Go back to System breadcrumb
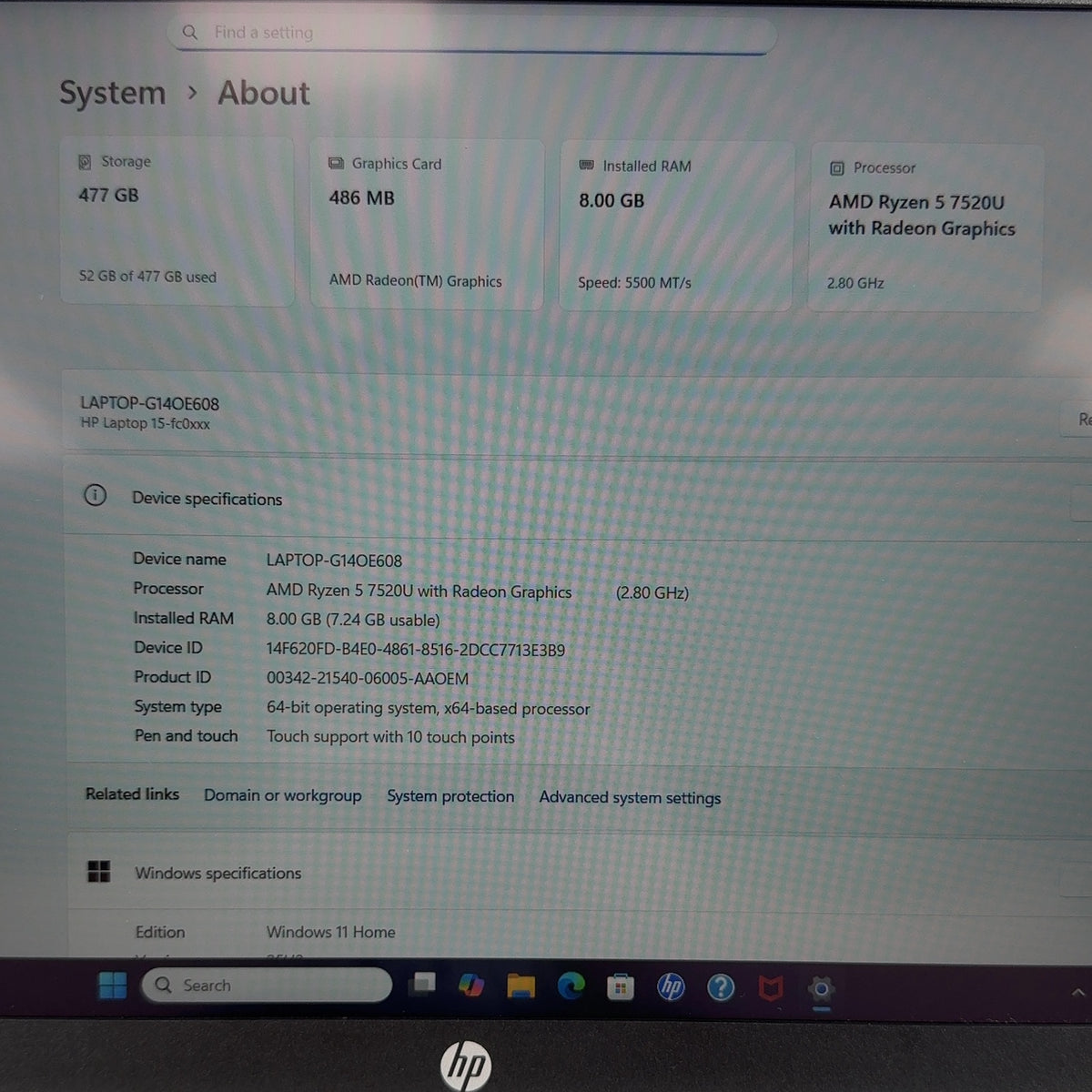1092x1092 pixels. pyautogui.click(x=112, y=93)
